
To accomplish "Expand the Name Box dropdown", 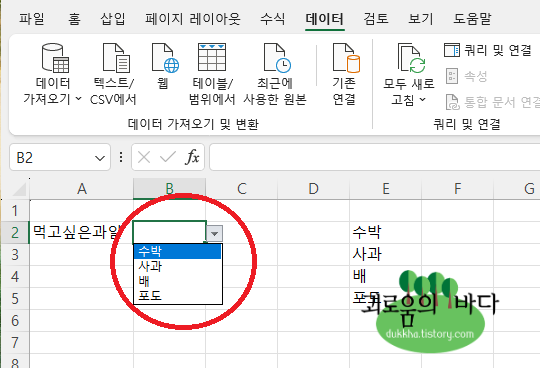I will pyautogui.click(x=100, y=158).
